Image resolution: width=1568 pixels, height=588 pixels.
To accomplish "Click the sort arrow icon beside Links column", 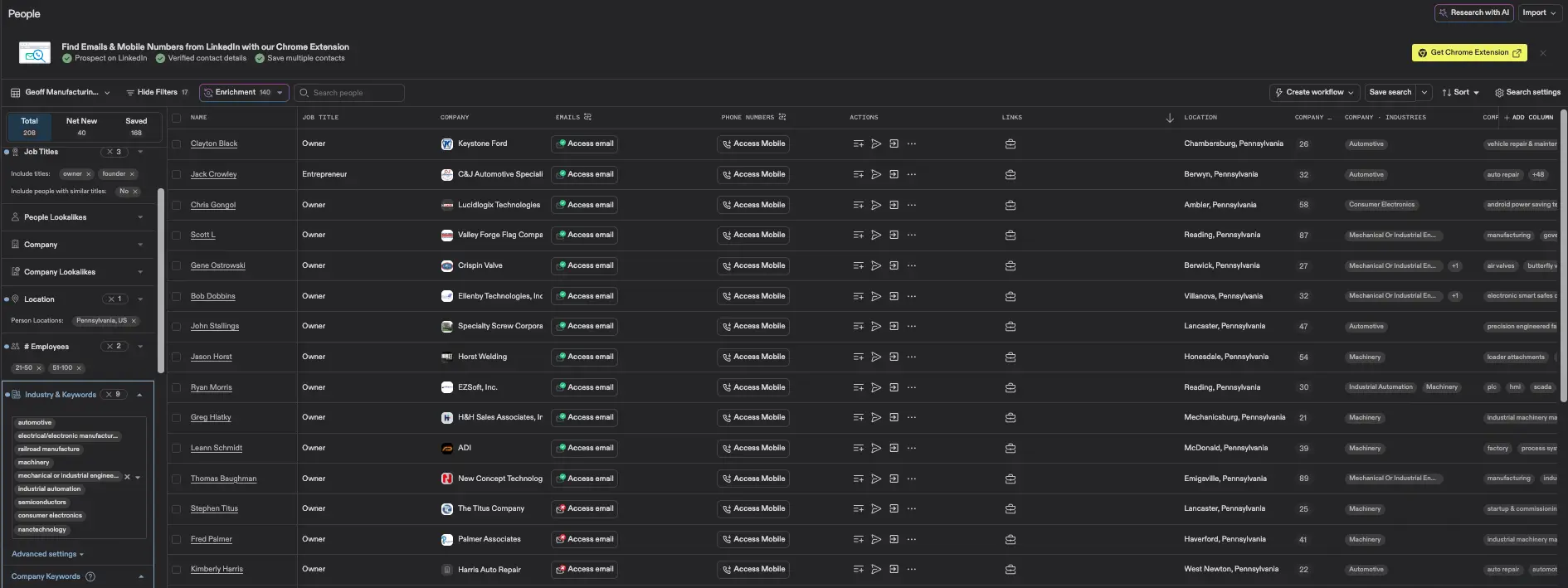I will pos(1170,118).
